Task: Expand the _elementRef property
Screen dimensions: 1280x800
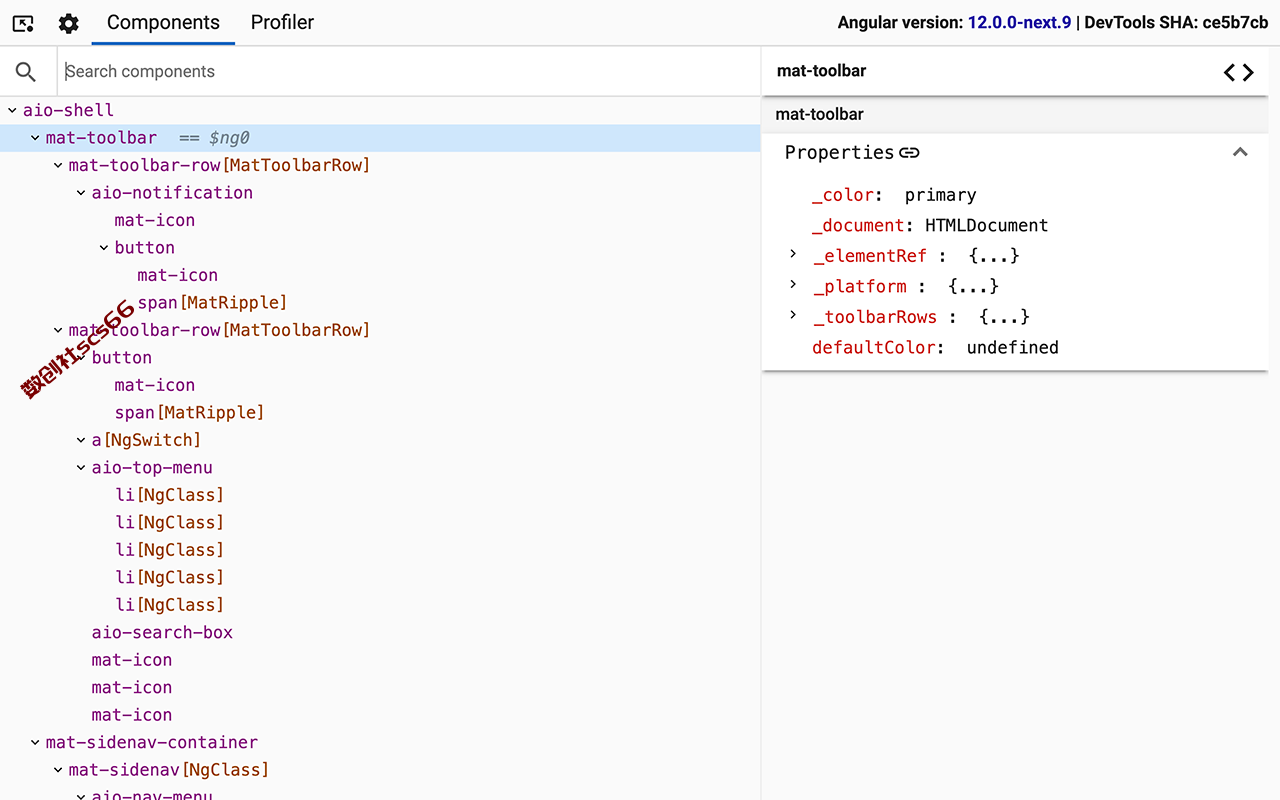Action: 793,255
